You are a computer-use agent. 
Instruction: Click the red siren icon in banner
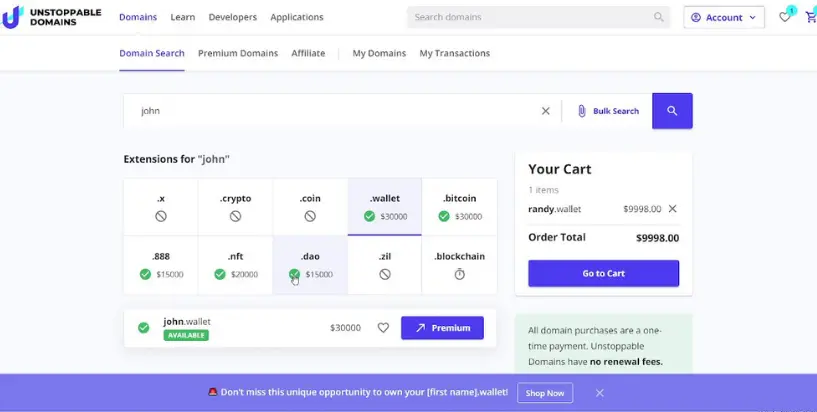[213, 392]
